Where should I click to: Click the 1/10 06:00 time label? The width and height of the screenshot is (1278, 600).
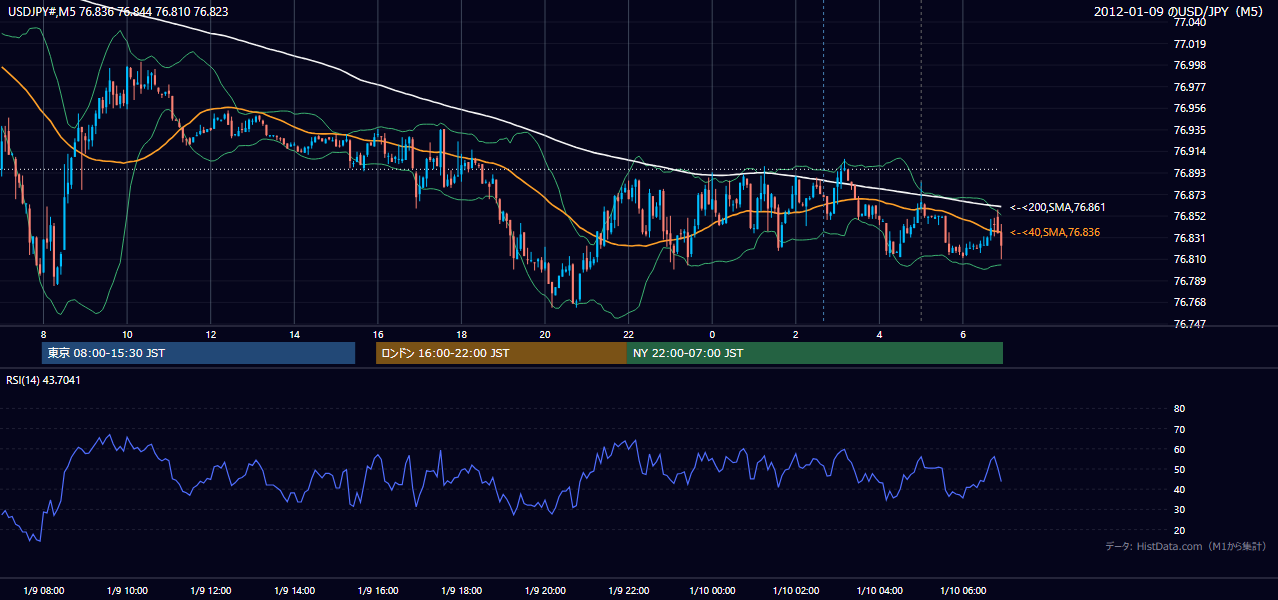963,590
